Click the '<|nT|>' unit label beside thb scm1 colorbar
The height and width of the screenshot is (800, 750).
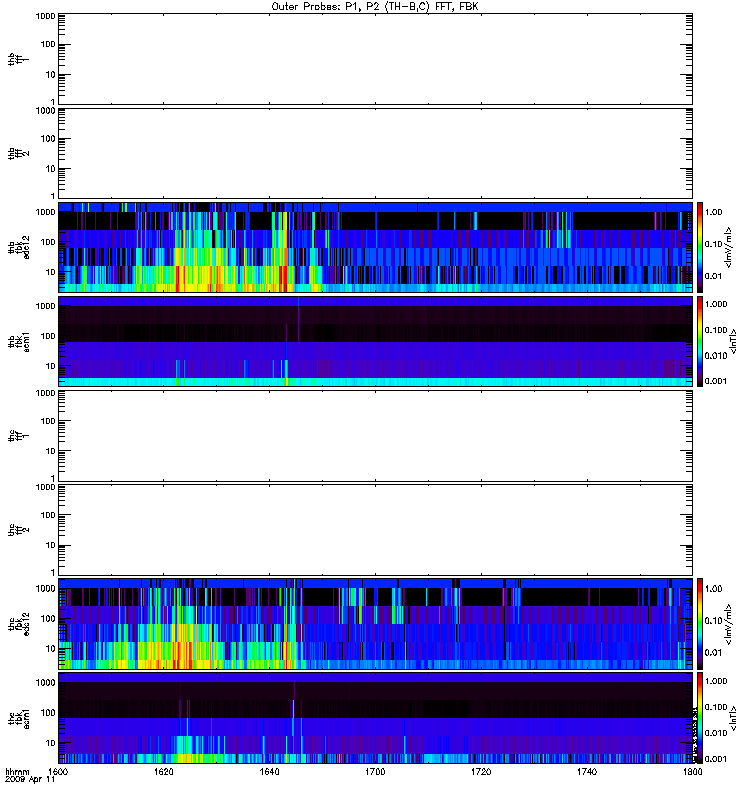pyautogui.click(x=733, y=341)
